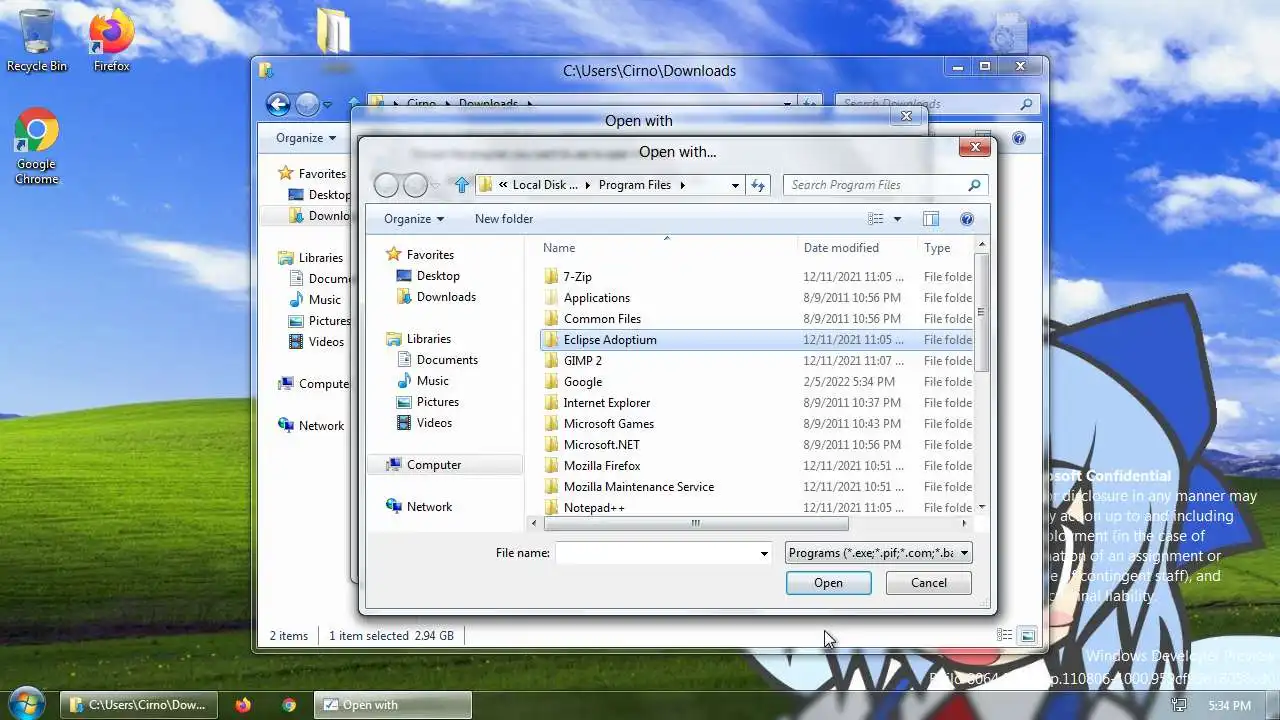Image resolution: width=1280 pixels, height=720 pixels.
Task: Click the search magnifier in Search Program Files
Action: coord(974,185)
